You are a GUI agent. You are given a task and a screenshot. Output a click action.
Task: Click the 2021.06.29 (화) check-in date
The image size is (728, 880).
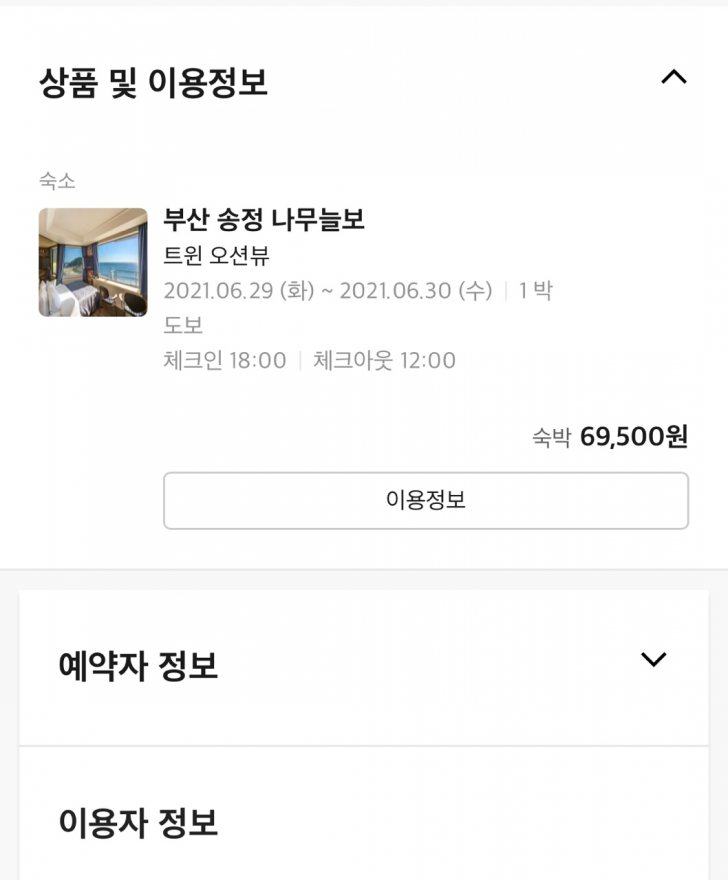point(236,291)
